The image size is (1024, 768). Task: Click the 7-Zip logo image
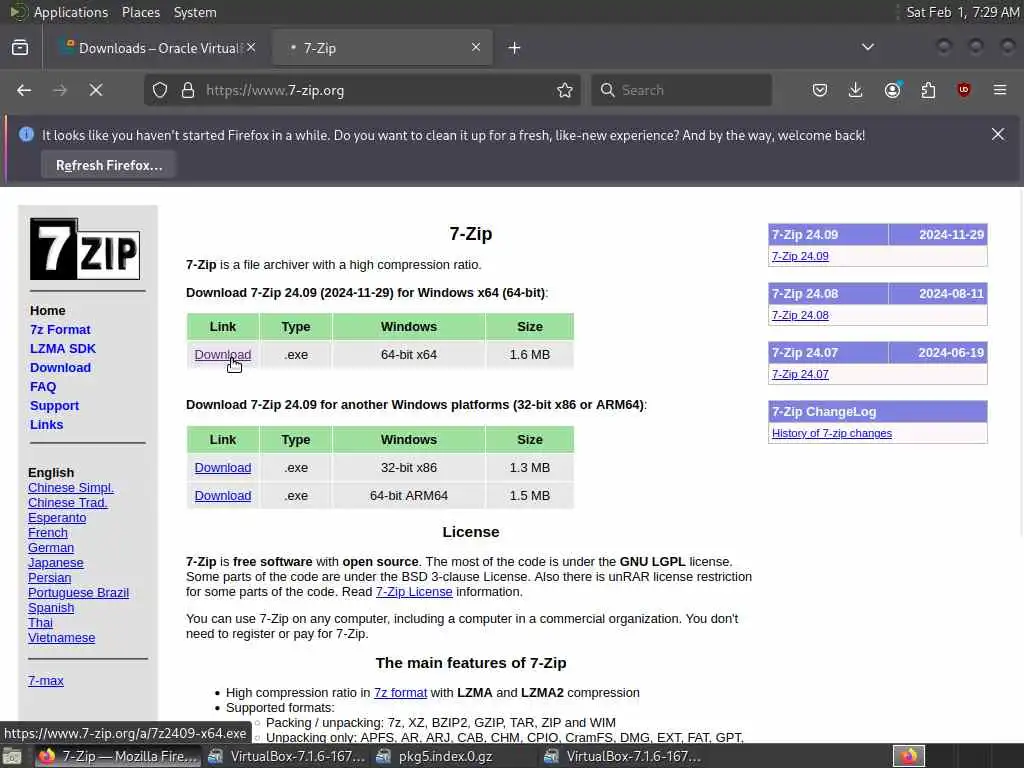pos(85,249)
